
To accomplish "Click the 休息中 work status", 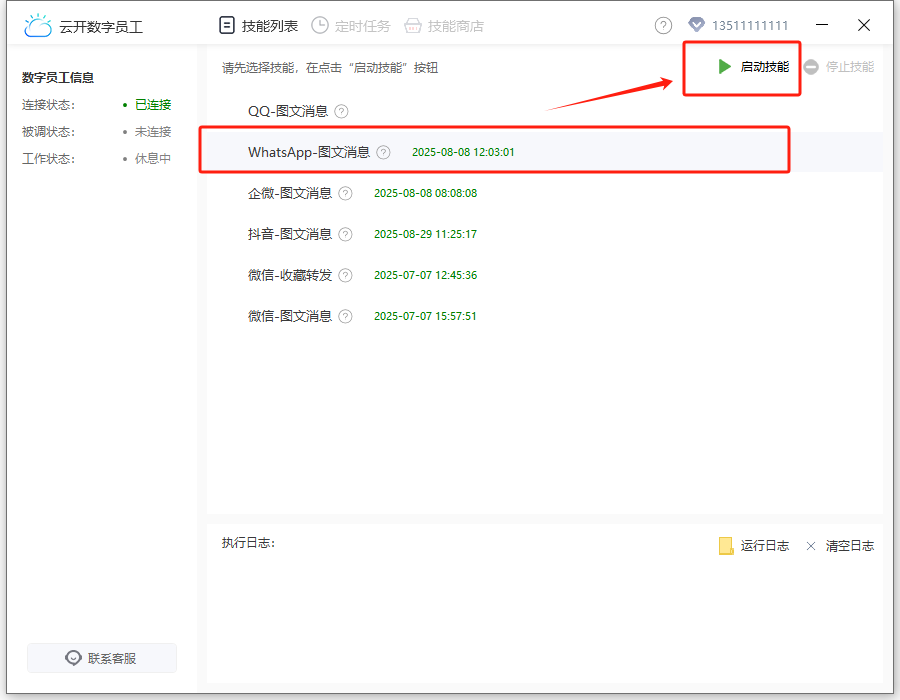I will [153, 158].
